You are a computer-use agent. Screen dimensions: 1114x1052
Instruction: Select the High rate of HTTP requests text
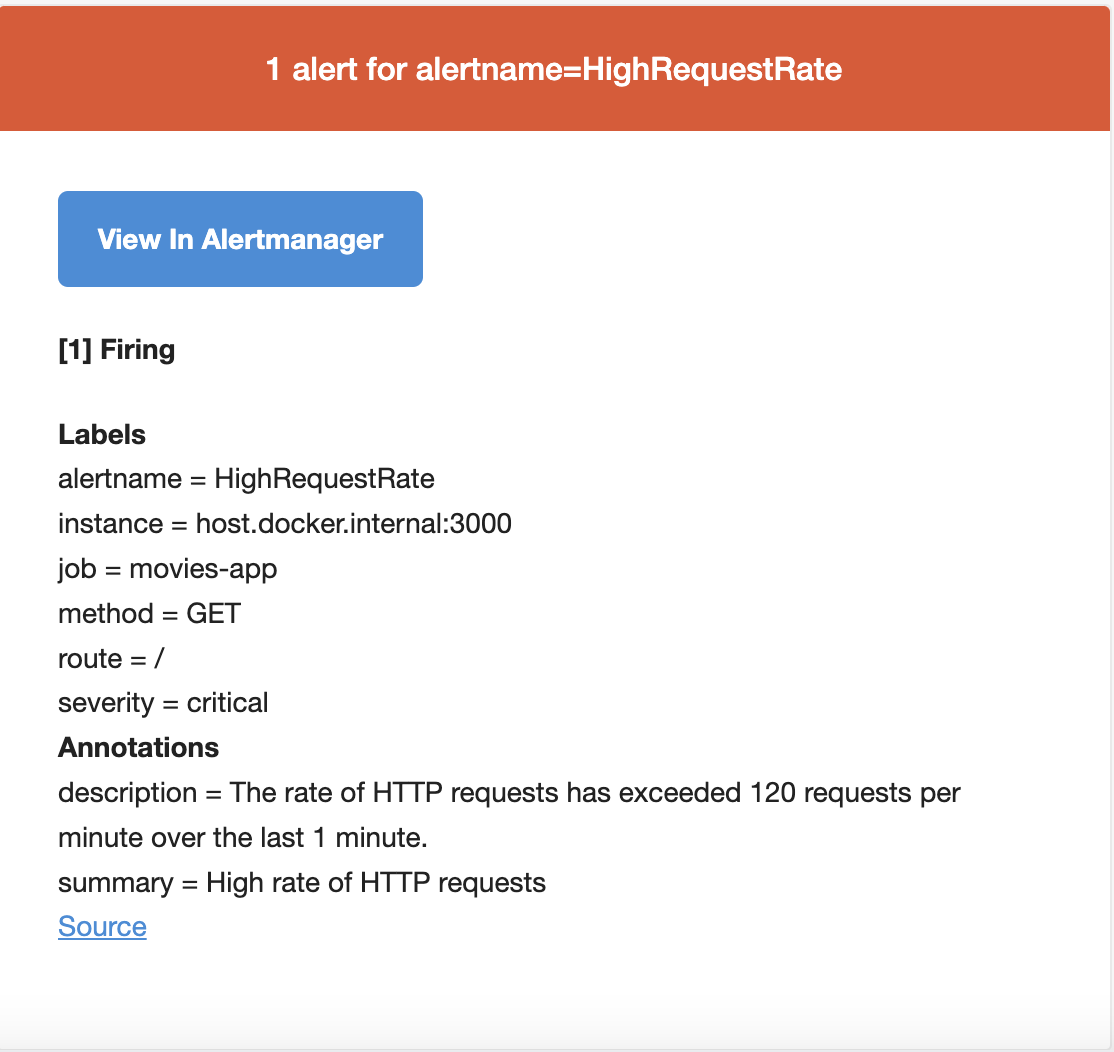(x=376, y=882)
